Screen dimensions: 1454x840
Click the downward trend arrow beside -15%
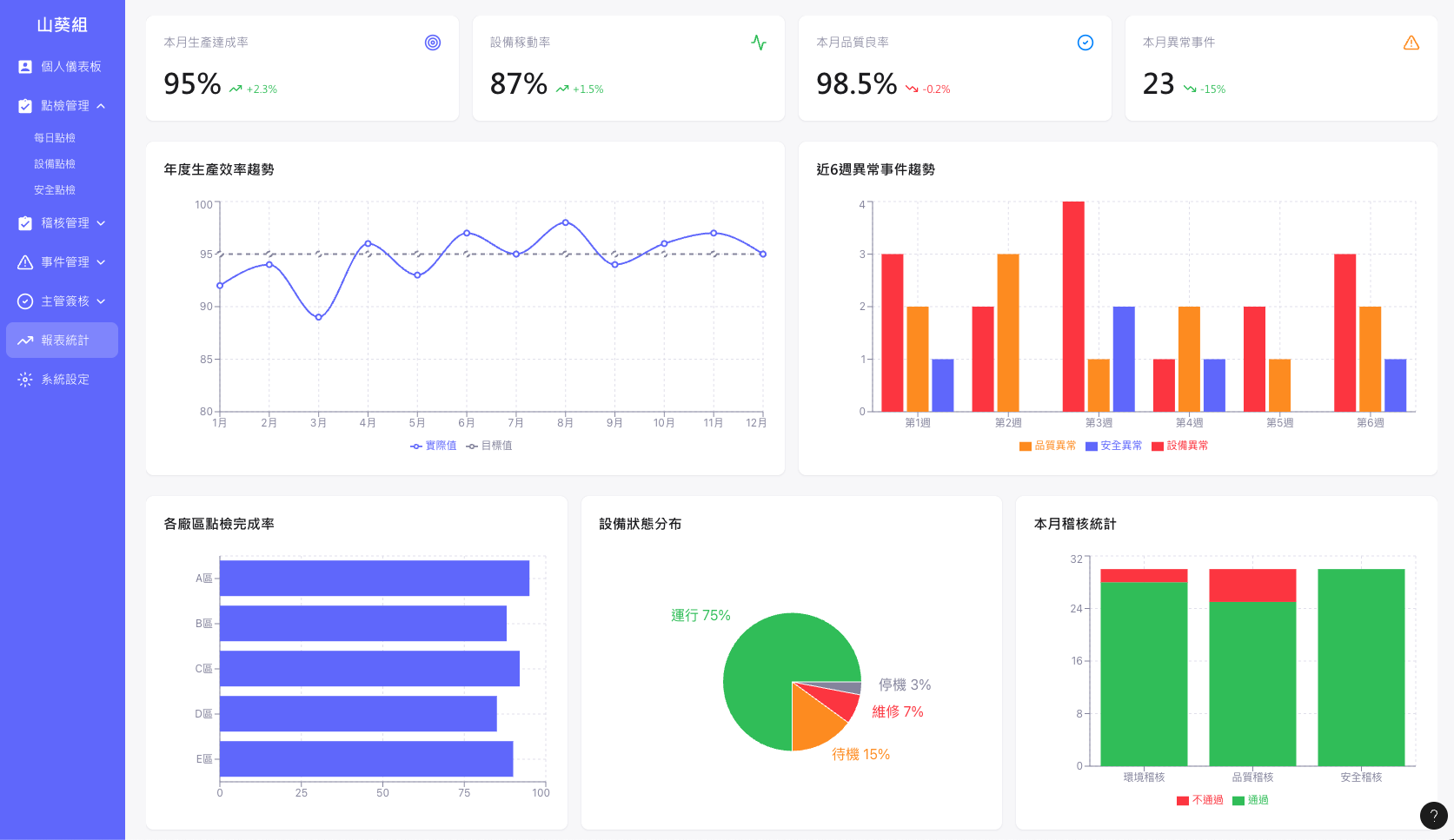(1190, 89)
